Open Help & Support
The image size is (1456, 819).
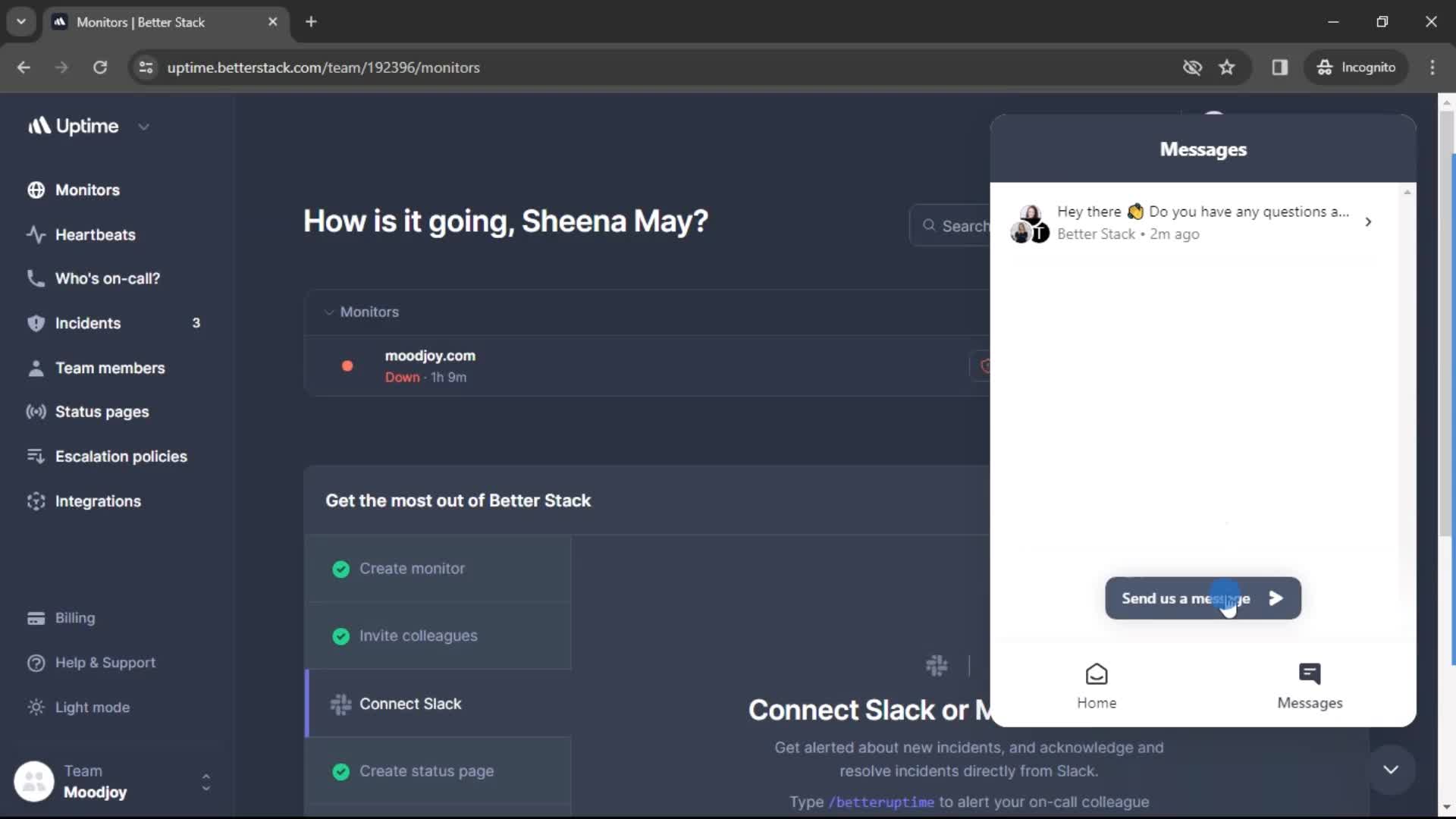click(105, 663)
